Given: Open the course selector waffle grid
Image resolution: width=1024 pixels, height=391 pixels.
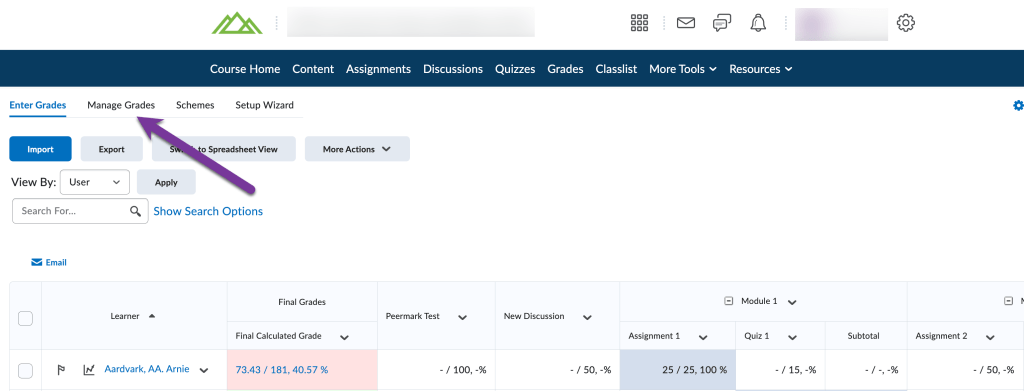Looking at the screenshot, I should pos(639,23).
